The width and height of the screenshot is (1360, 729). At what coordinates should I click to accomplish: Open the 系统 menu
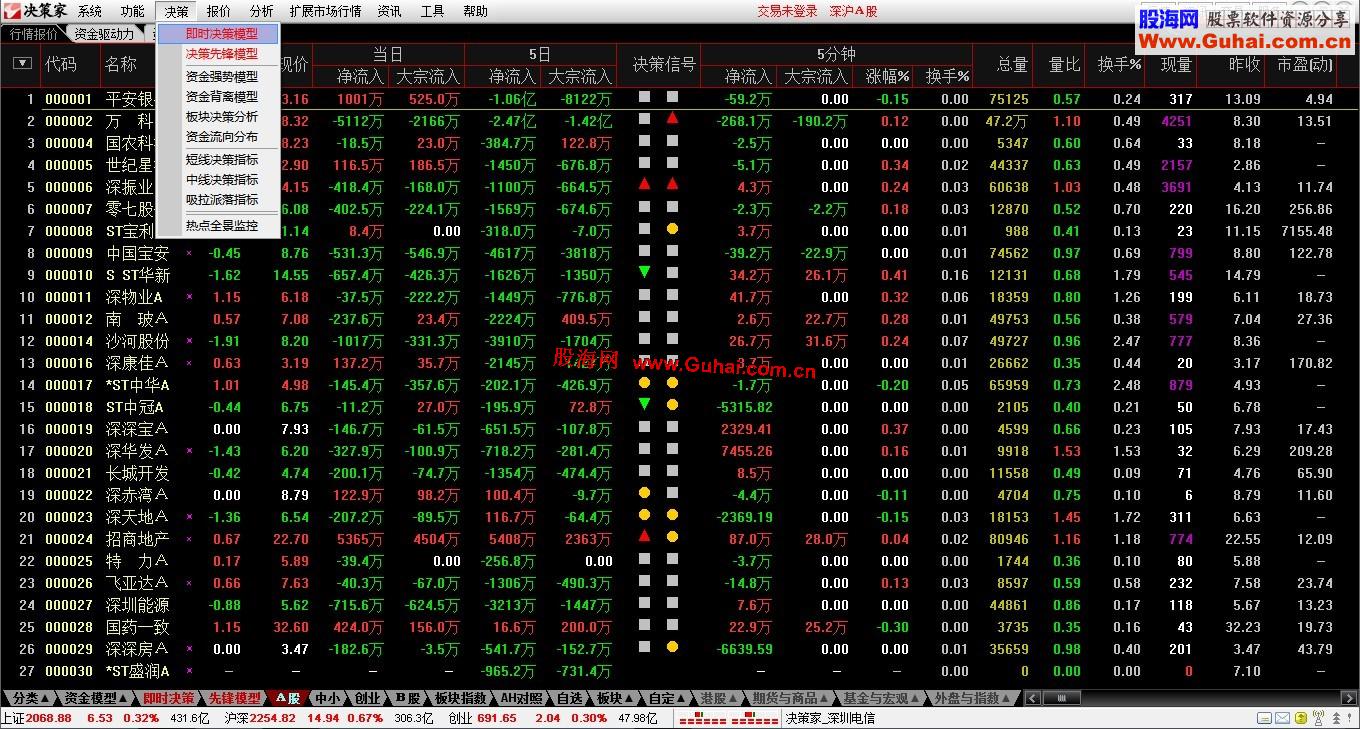[x=90, y=11]
